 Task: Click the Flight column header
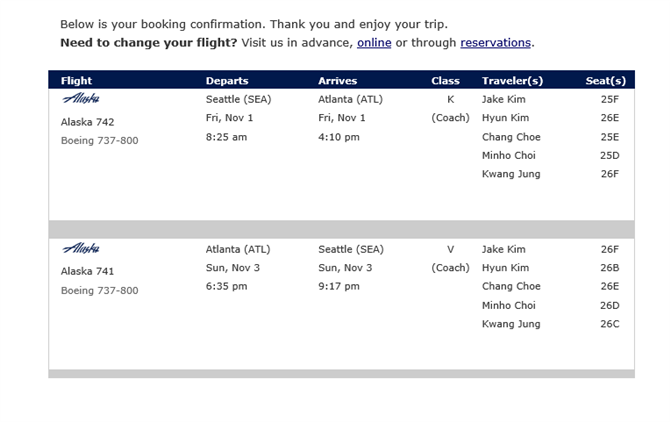(76, 81)
